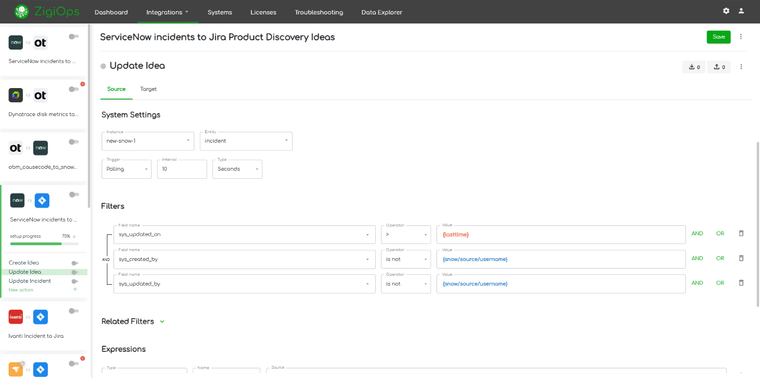This screenshot has width=760, height=378.
Task: Switch to the Source tab
Action: (116, 89)
